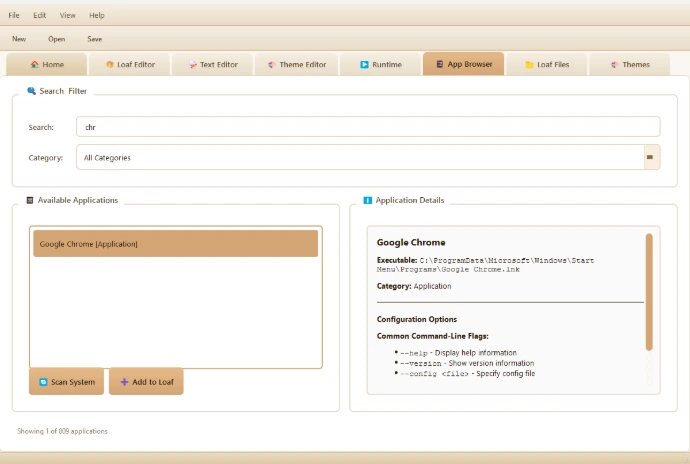Viewport: 690px width, 464px height.
Task: Click the Showing 1 of applications status text
Action: click(x=62, y=431)
